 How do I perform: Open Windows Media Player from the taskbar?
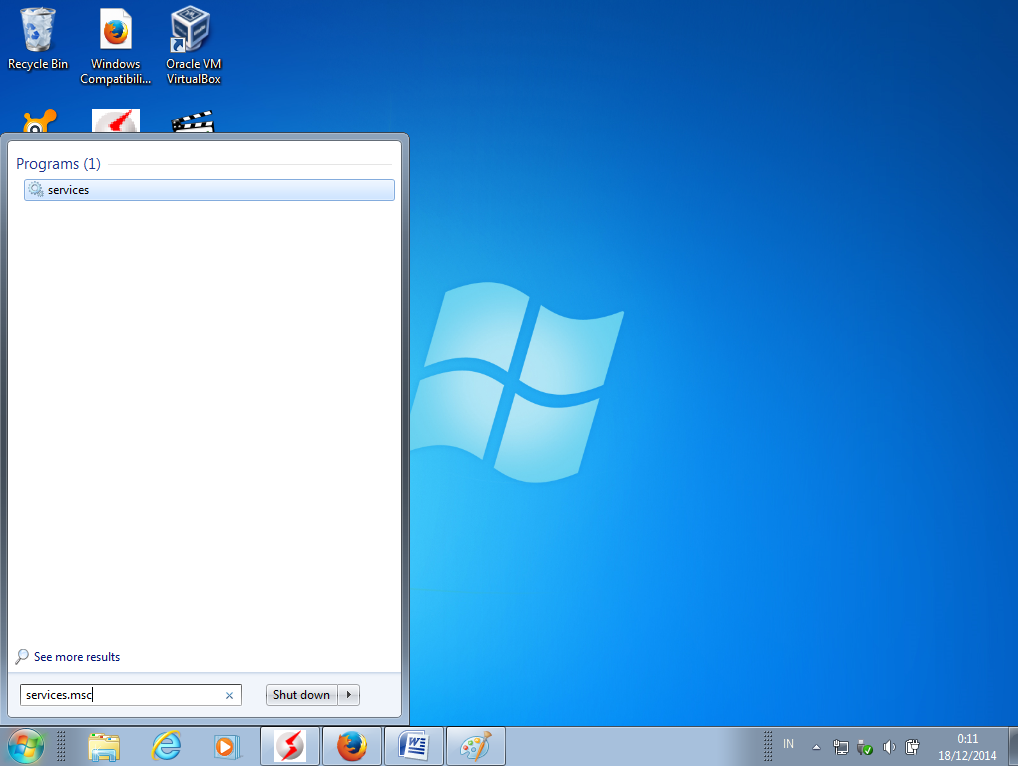pos(227,745)
